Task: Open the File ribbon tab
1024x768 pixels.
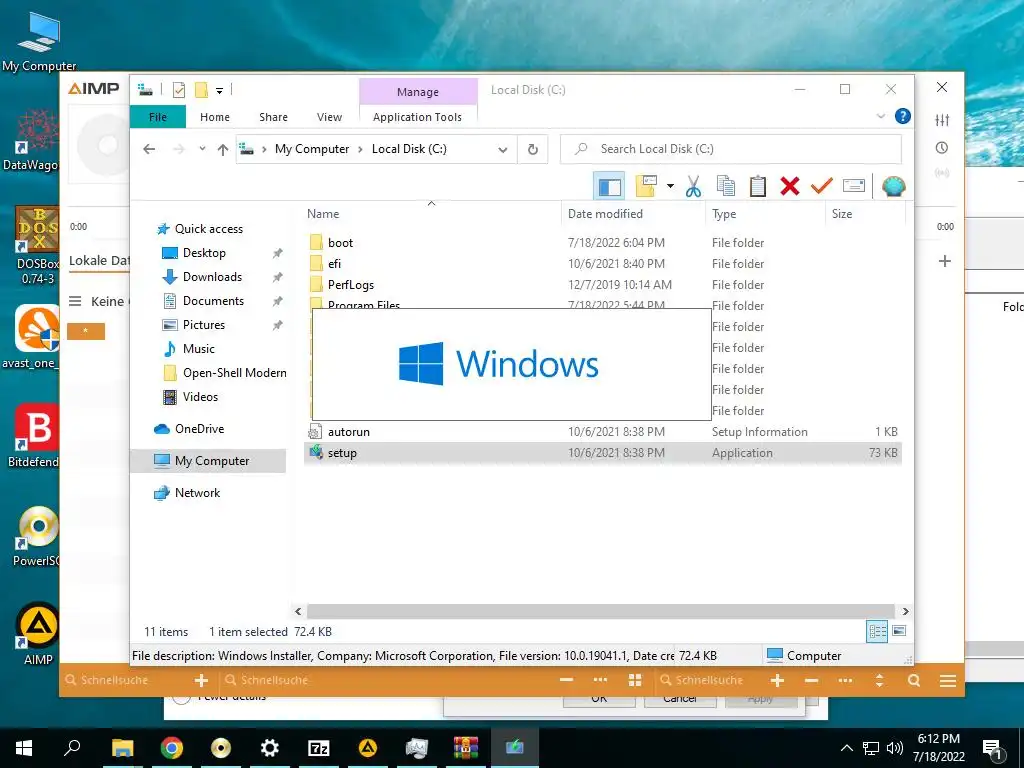Action: tap(158, 117)
